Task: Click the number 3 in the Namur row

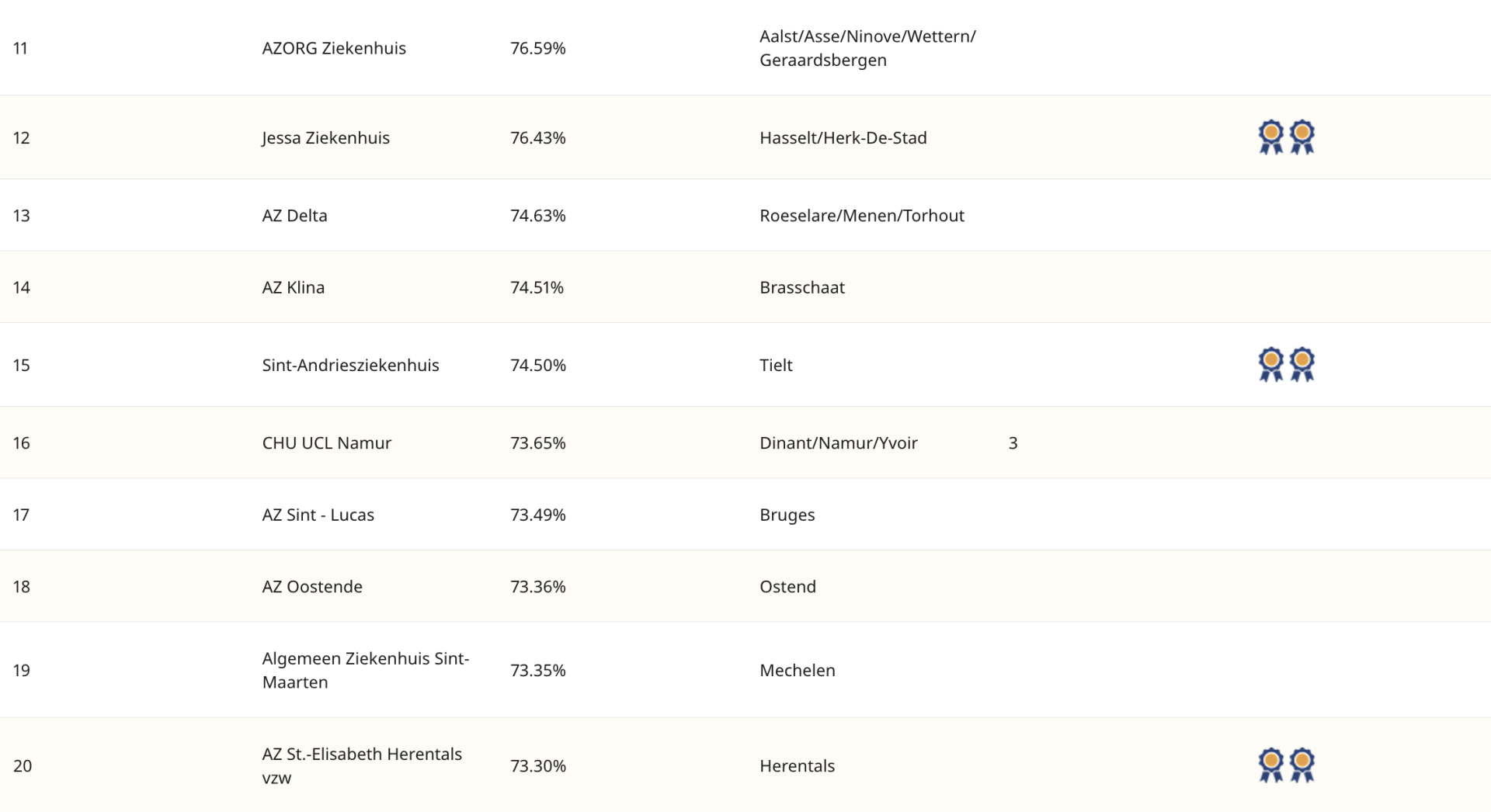Action: [1013, 443]
